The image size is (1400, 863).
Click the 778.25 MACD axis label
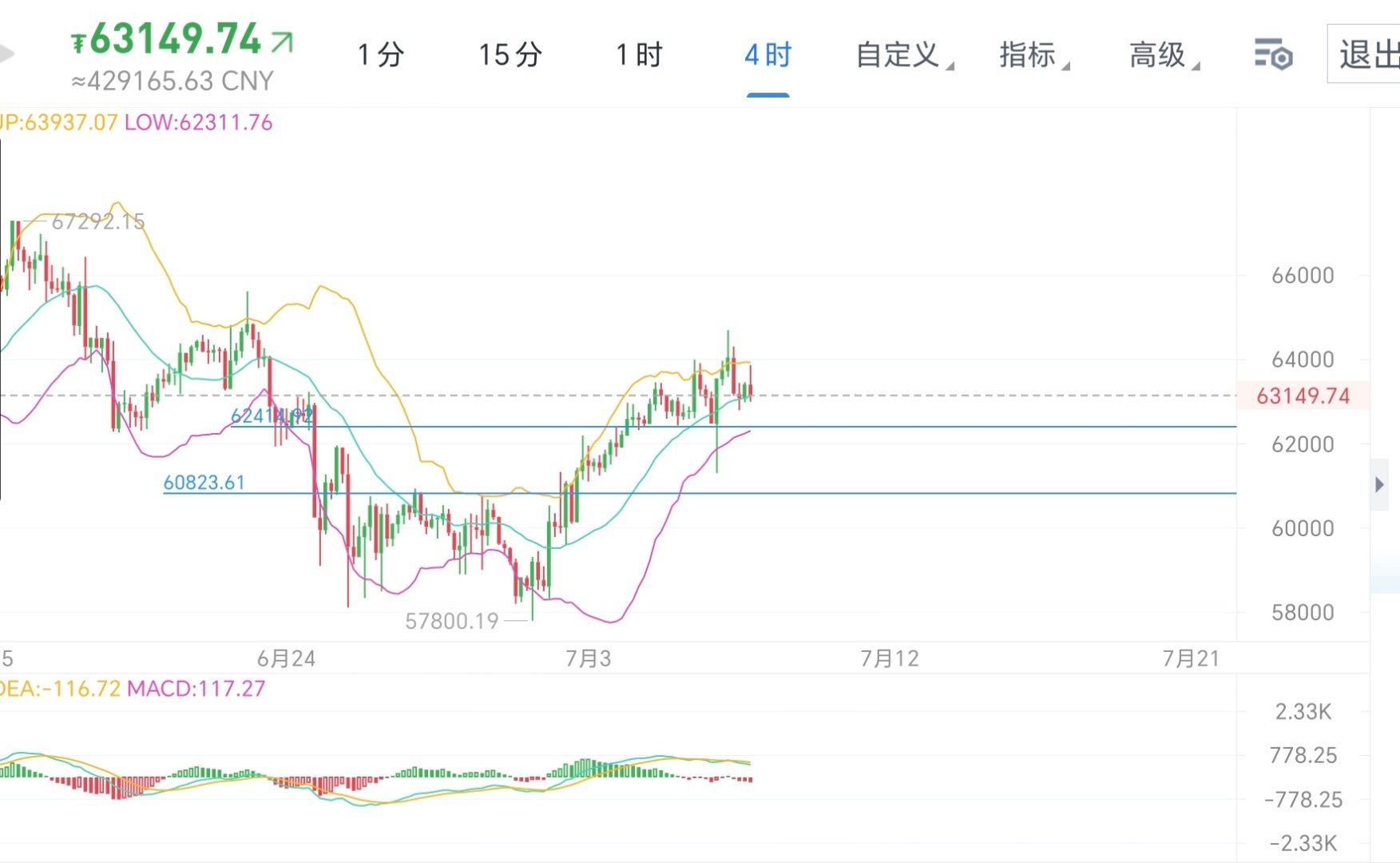(1303, 755)
